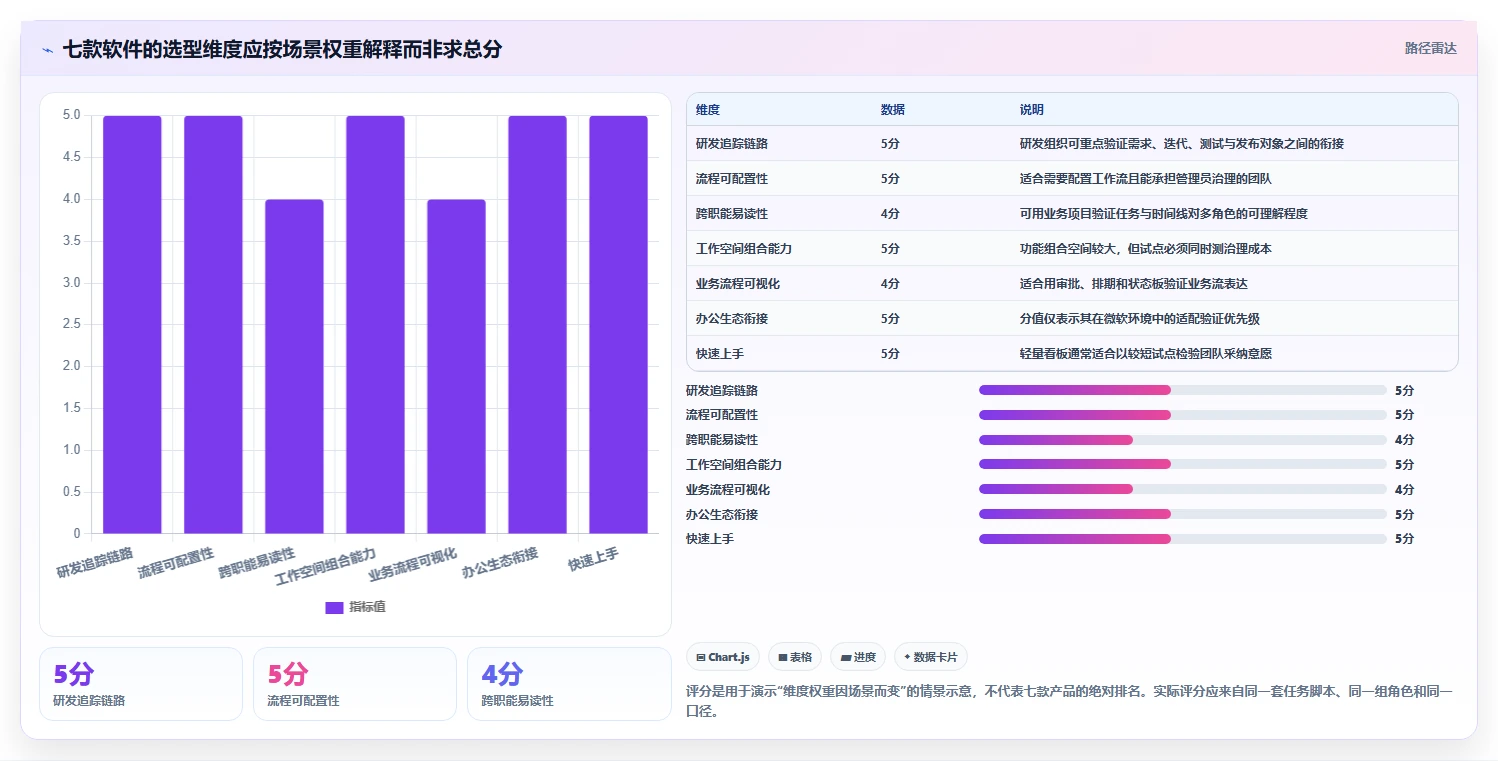This screenshot has height=761, width=1498.
Task: Click the 说明 column header in the table
Action: (x=1032, y=109)
